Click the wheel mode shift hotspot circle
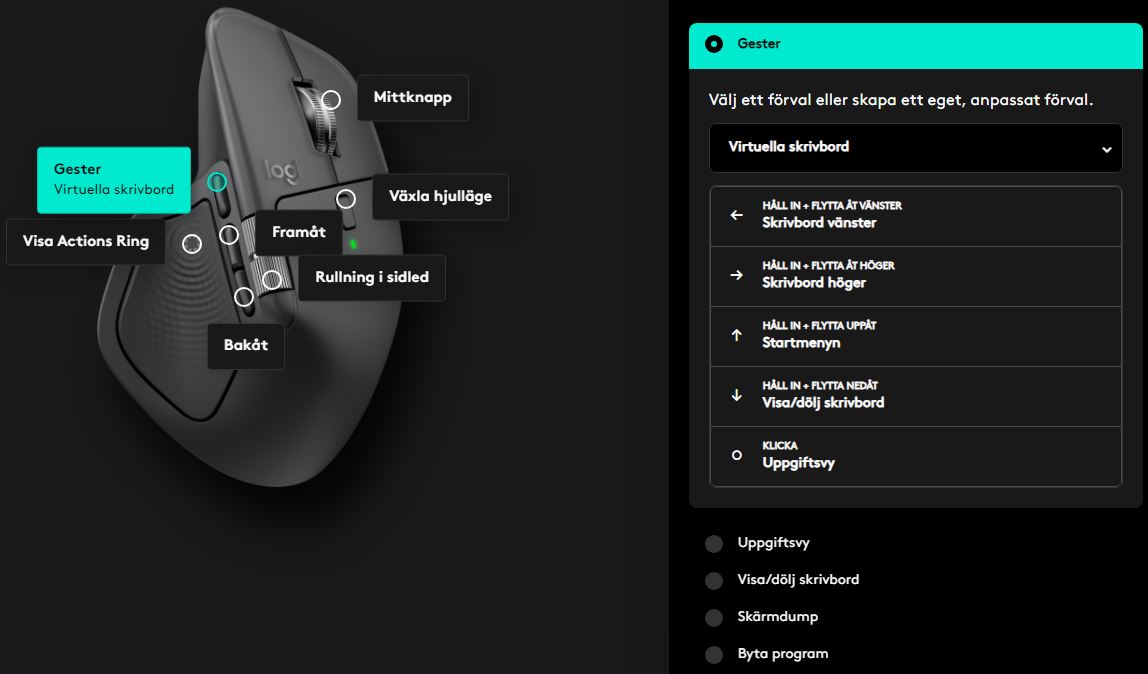Image resolution: width=1148 pixels, height=674 pixels. (x=346, y=198)
